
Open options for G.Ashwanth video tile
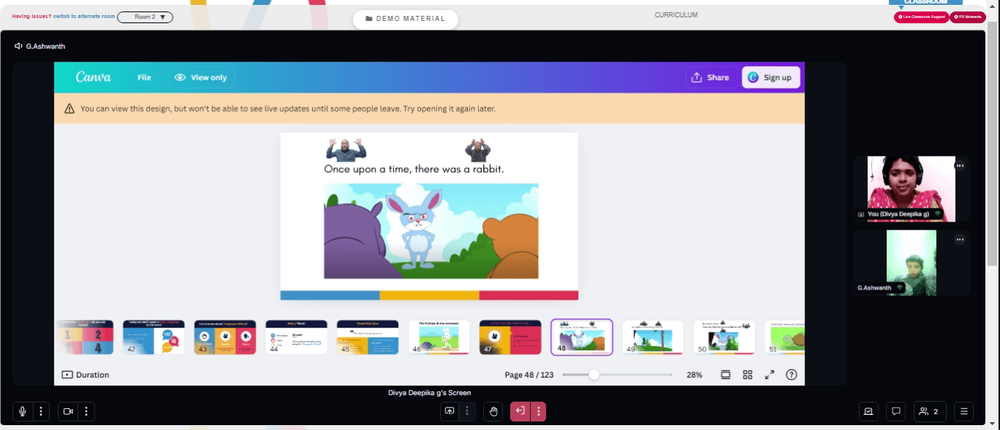[x=959, y=240]
